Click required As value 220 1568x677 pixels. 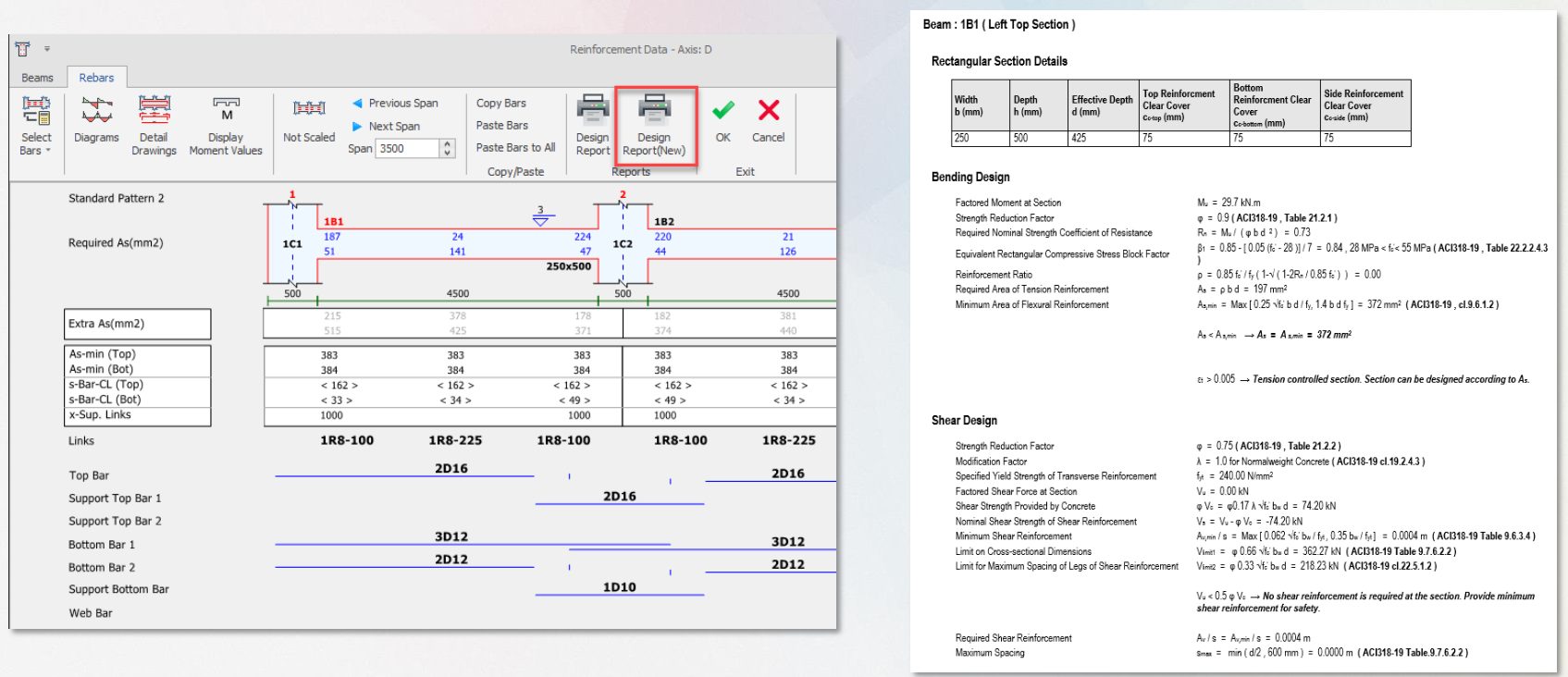coord(662,237)
